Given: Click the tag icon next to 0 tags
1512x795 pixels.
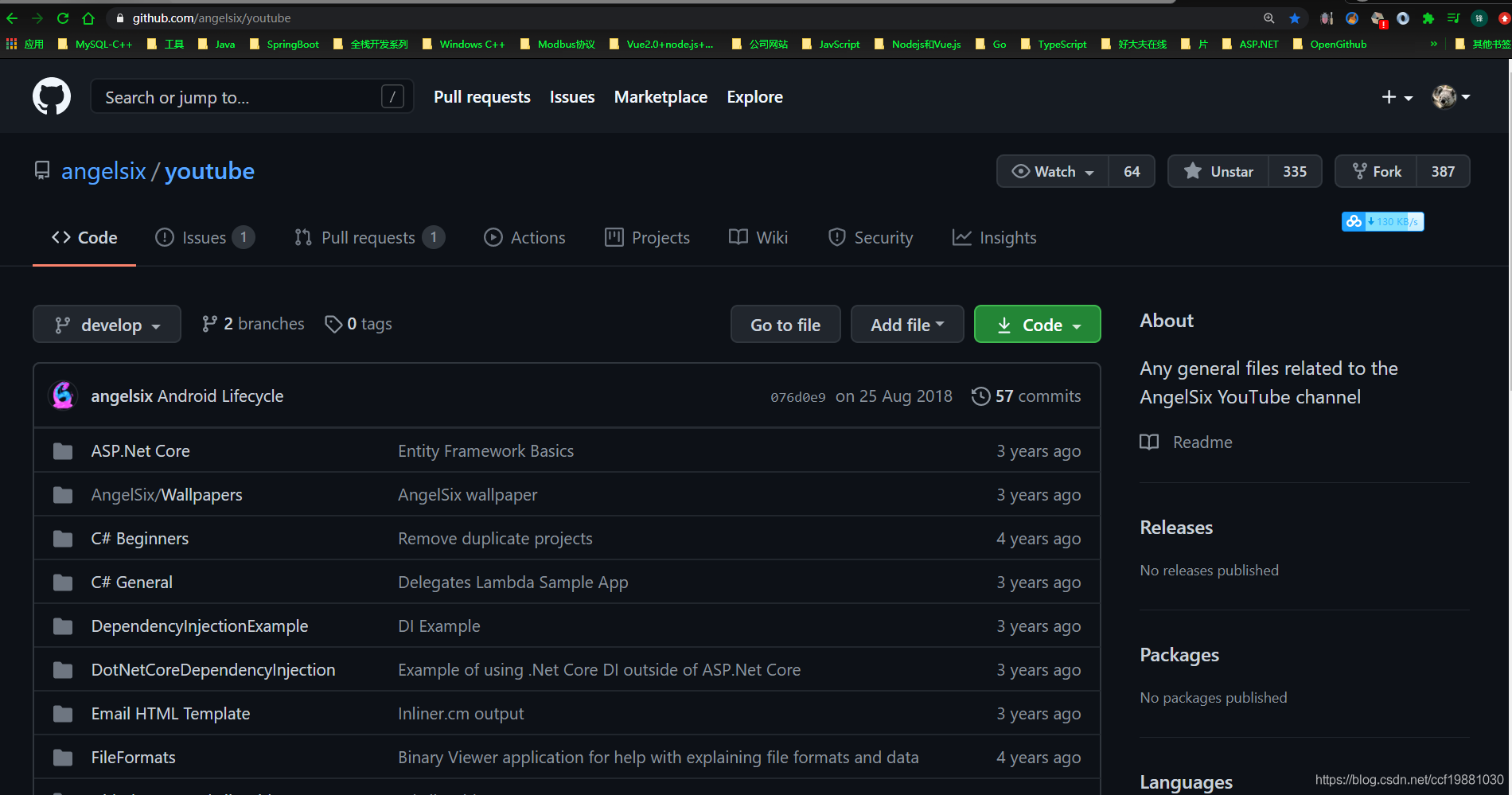Looking at the screenshot, I should point(333,324).
